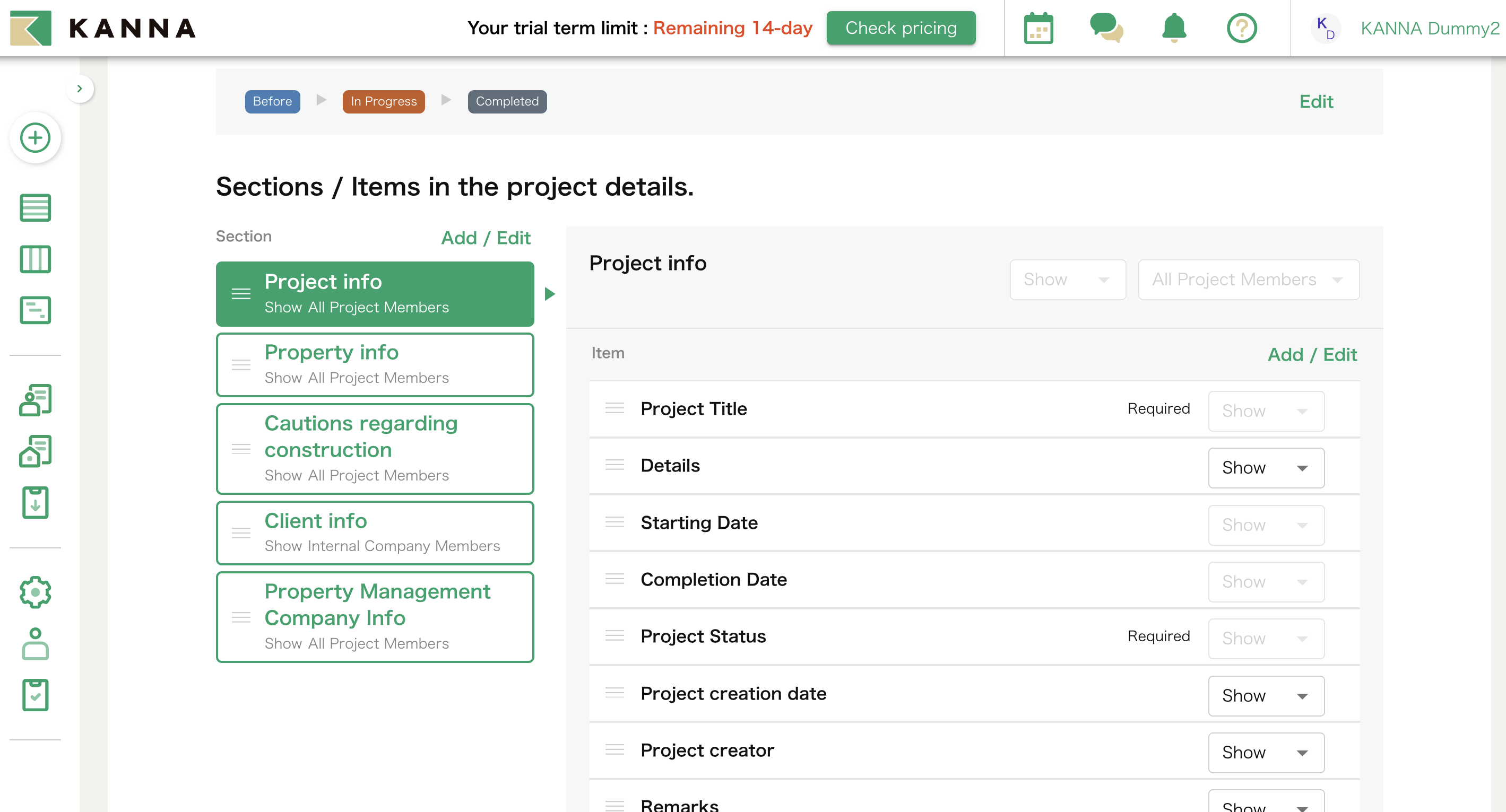
Task: Select the Property info section
Action: pyautogui.click(x=375, y=364)
